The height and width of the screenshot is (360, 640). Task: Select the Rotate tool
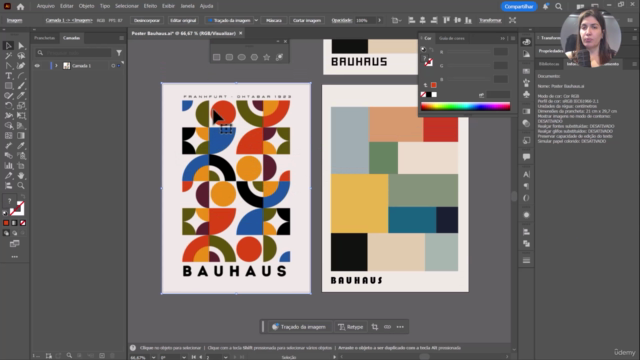(x=8, y=106)
